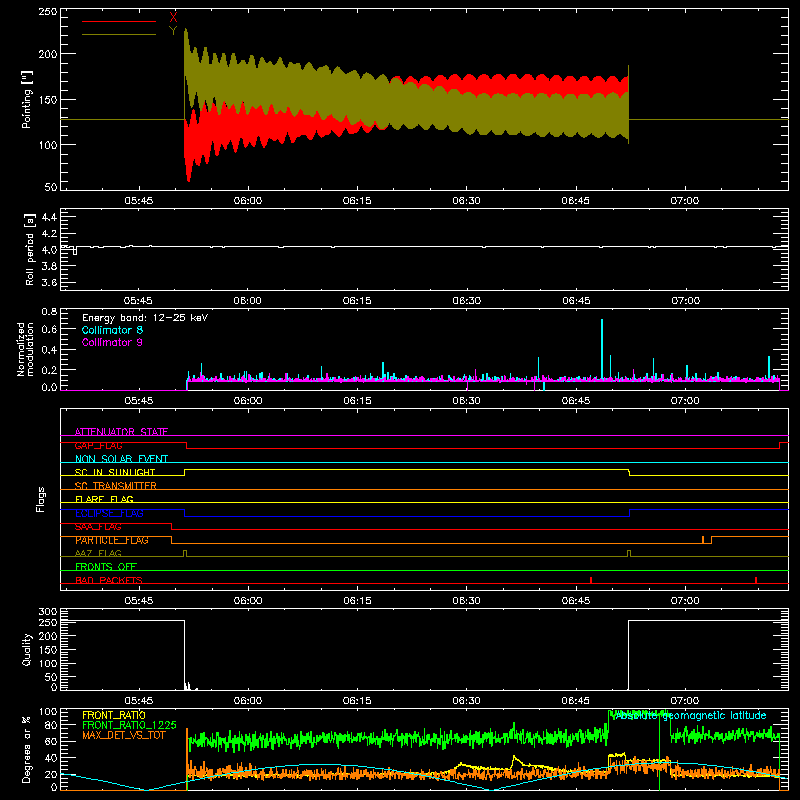Click the 05:45 label under the Quality plot
800x800 pixels.
pos(139,701)
